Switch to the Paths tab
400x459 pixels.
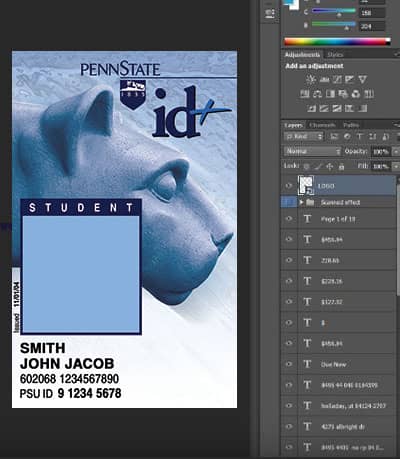[351, 125]
